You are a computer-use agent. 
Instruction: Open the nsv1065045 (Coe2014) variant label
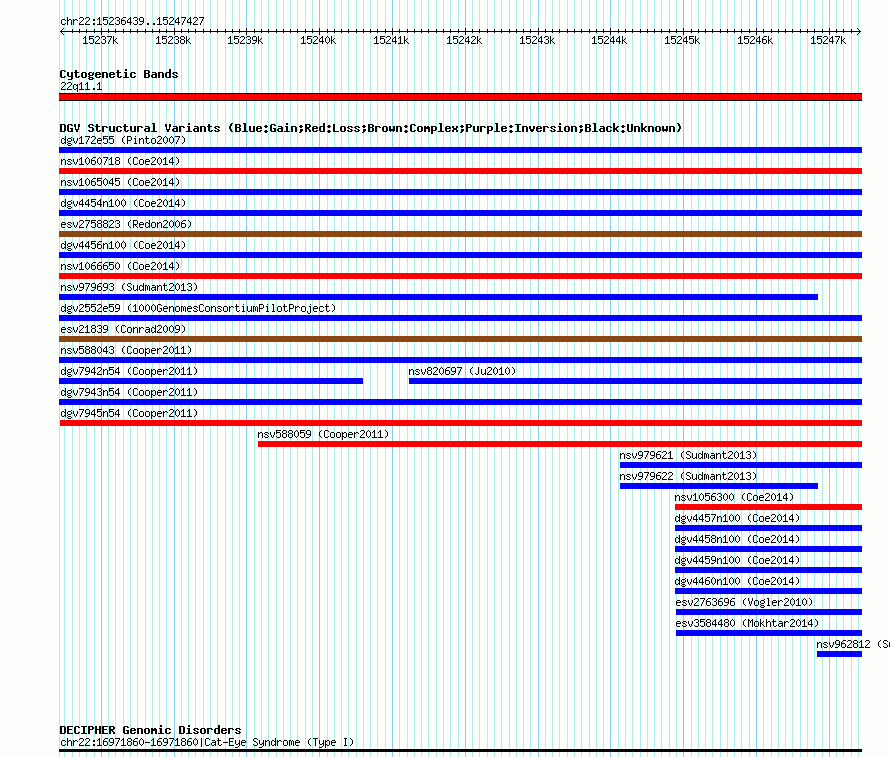(120, 182)
